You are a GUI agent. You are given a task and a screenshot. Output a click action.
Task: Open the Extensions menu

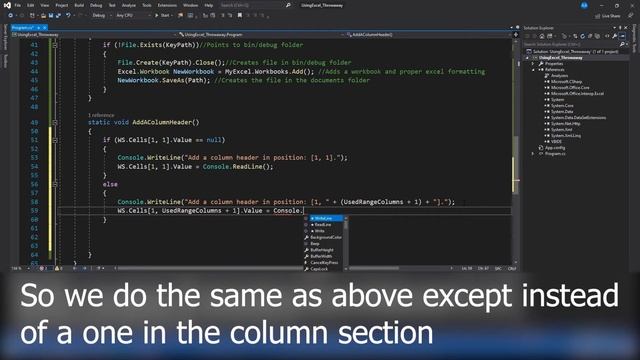(167, 5)
